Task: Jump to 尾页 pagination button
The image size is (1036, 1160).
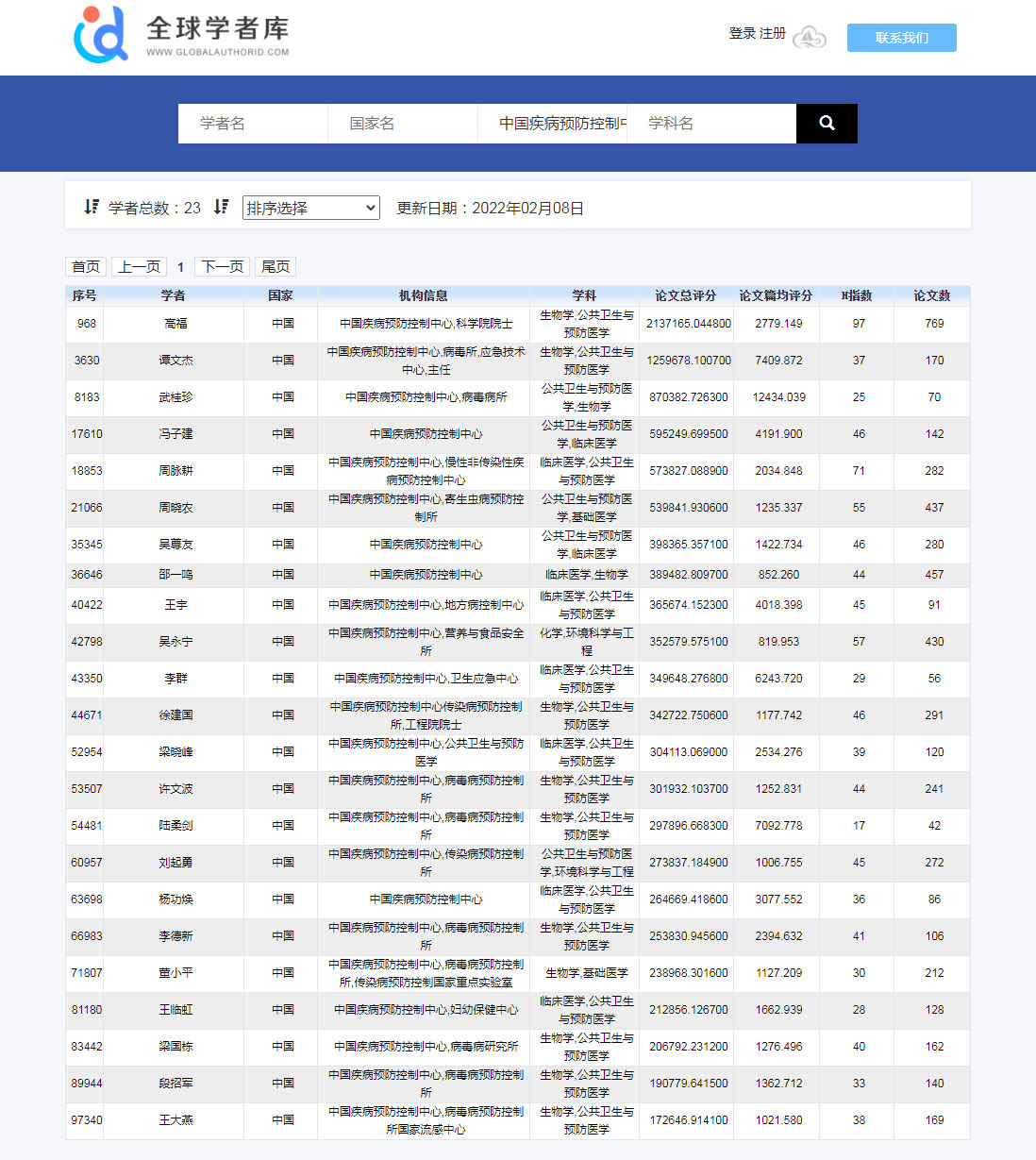Action: (x=276, y=266)
